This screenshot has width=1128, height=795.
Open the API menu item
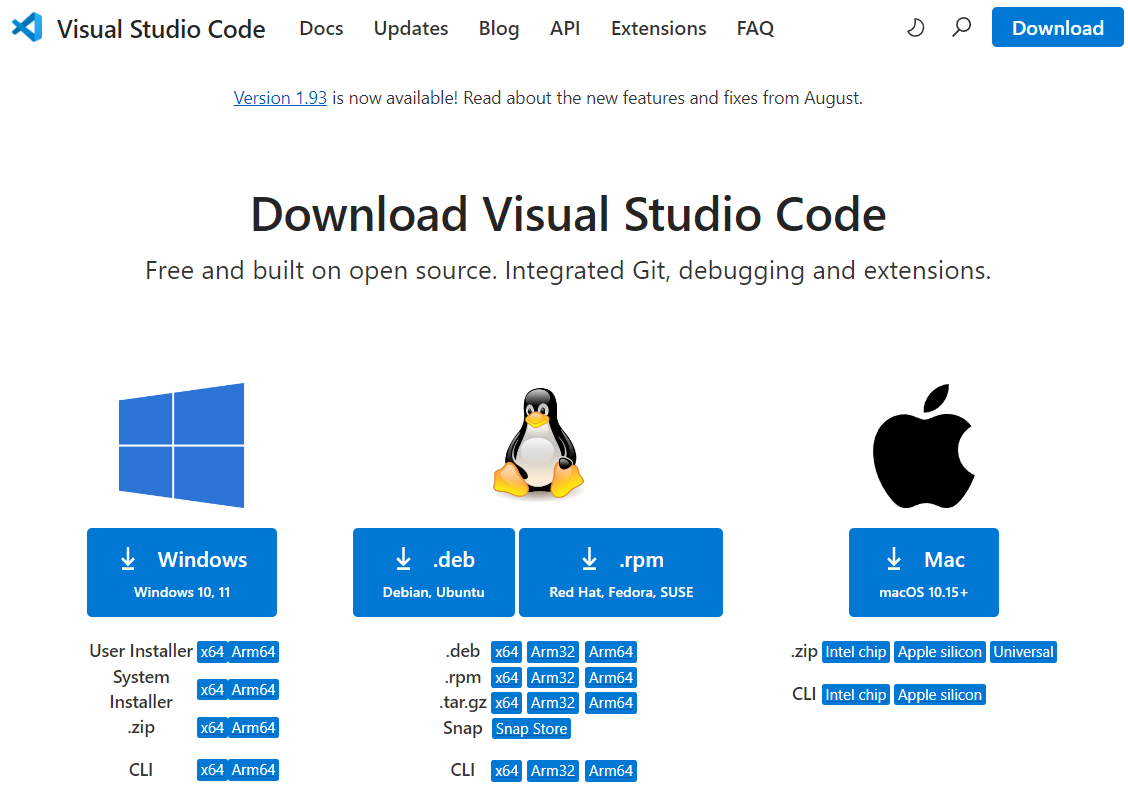565,28
